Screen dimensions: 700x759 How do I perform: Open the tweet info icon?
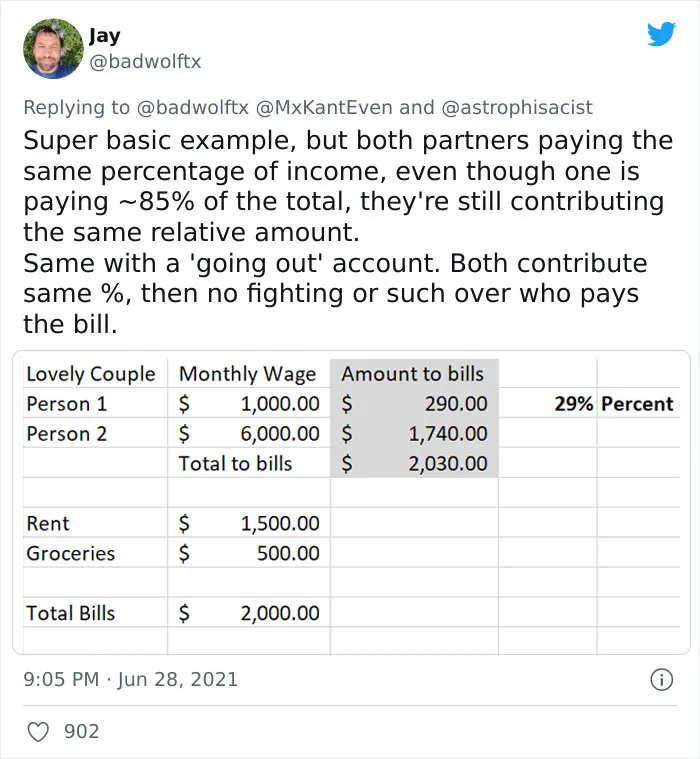pyautogui.click(x=661, y=680)
